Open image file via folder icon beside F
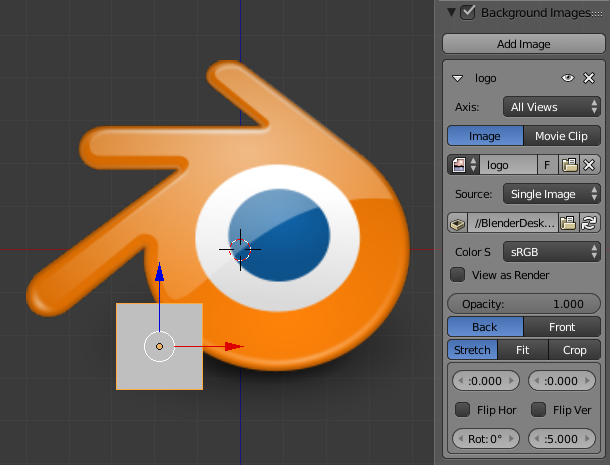Screen dimensions: 610x465 [x=569, y=165]
